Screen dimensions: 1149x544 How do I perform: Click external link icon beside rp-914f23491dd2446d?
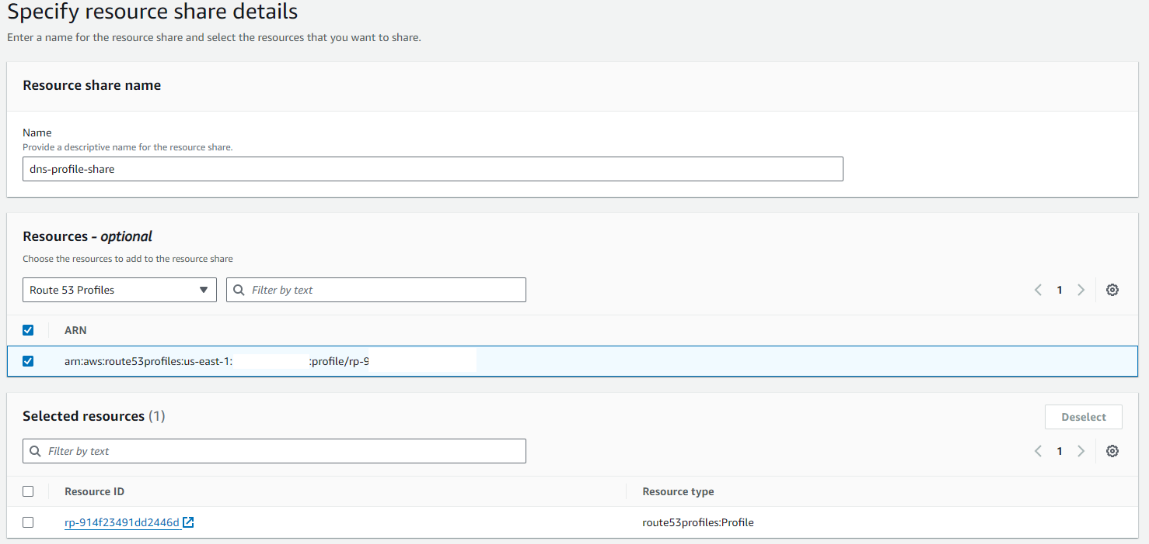[x=188, y=522]
